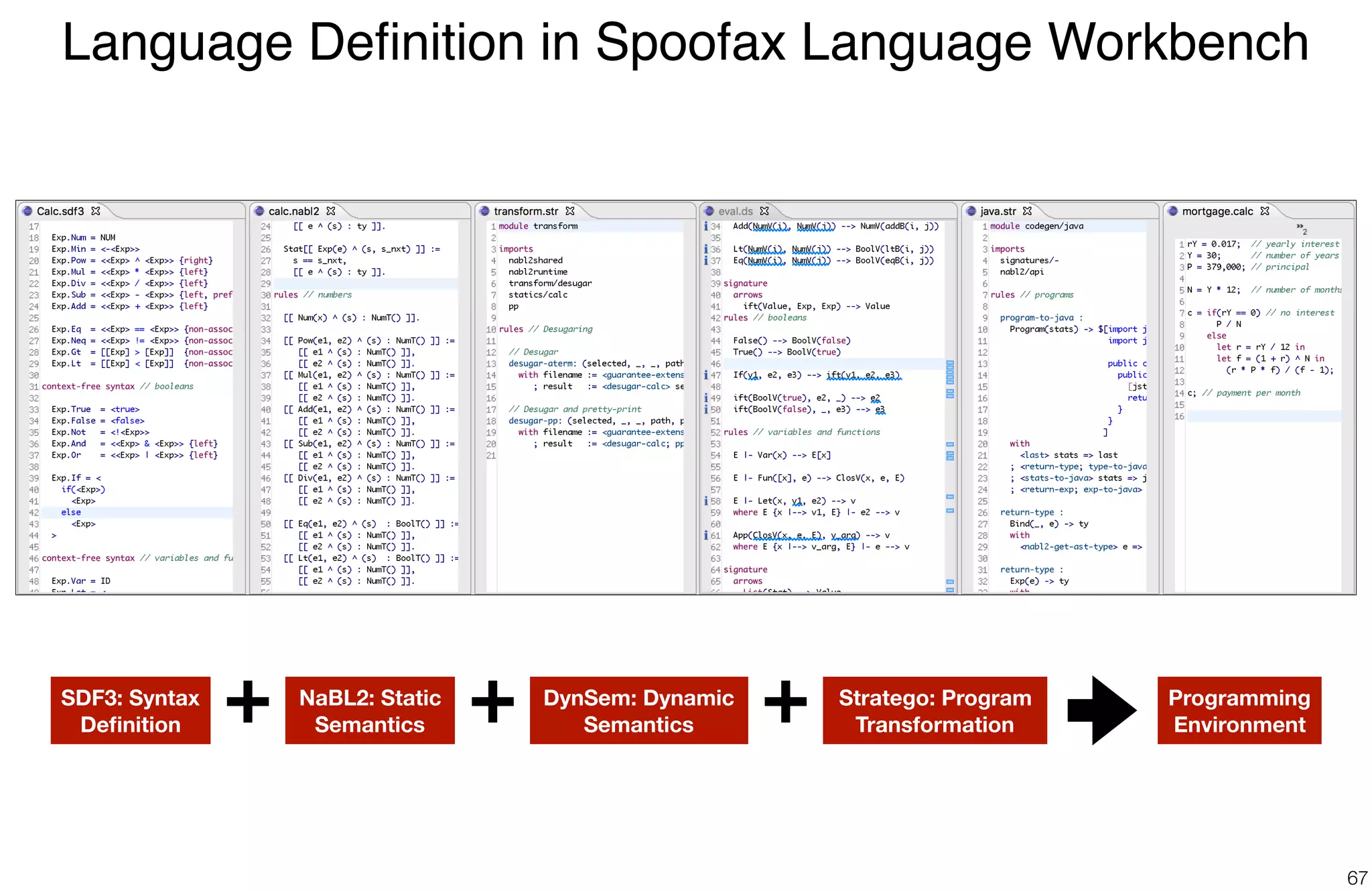Screen dimensions: 1372x892
Task: Click the DynSem: Dynamic Semantics box
Action: pos(638,710)
